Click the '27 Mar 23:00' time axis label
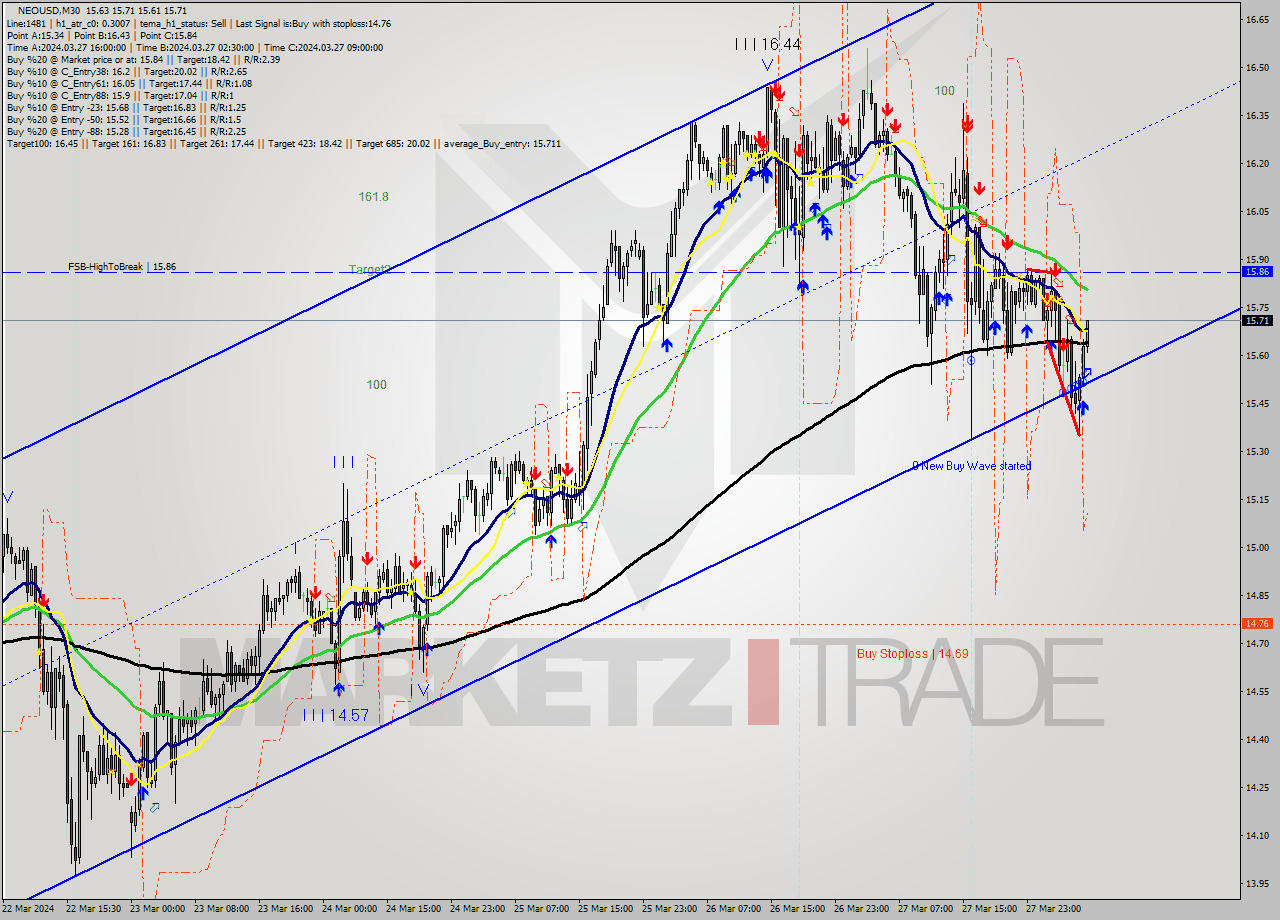 1054,909
